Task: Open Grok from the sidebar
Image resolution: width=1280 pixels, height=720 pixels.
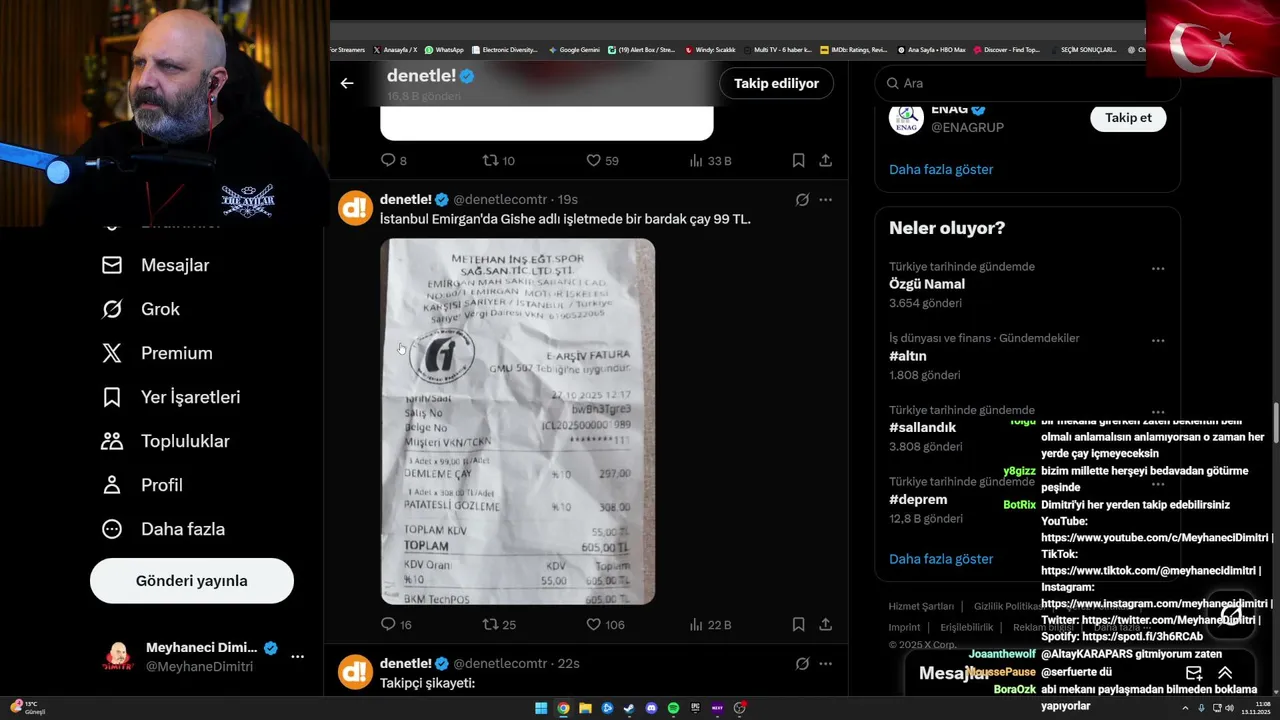Action: click(140, 309)
